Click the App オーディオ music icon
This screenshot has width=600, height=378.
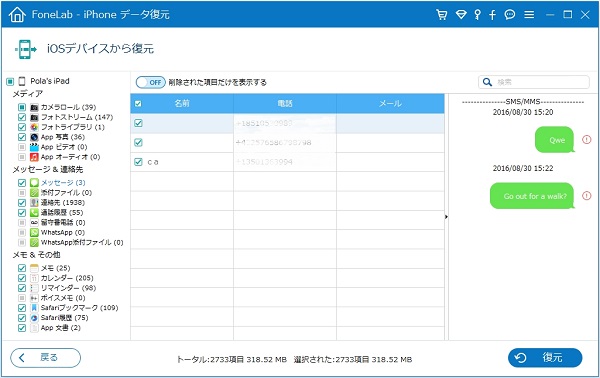coord(34,157)
